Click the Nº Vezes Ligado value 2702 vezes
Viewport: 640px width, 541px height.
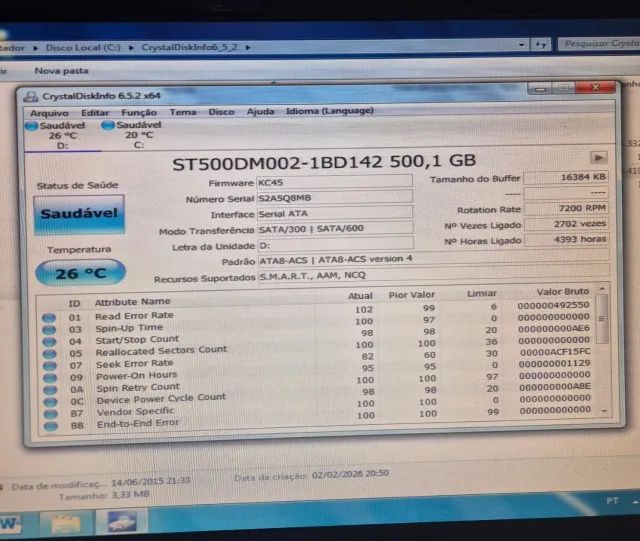(x=567, y=224)
